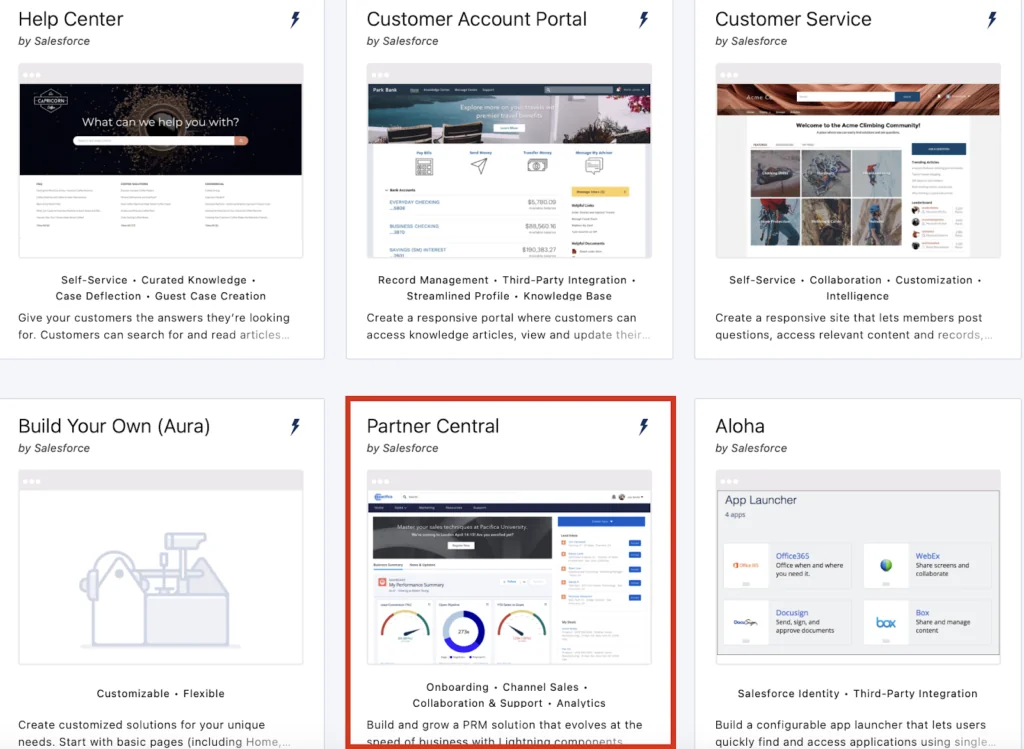Choose the Build Your Own (Aura) title
1024x749 pixels.
114,426
